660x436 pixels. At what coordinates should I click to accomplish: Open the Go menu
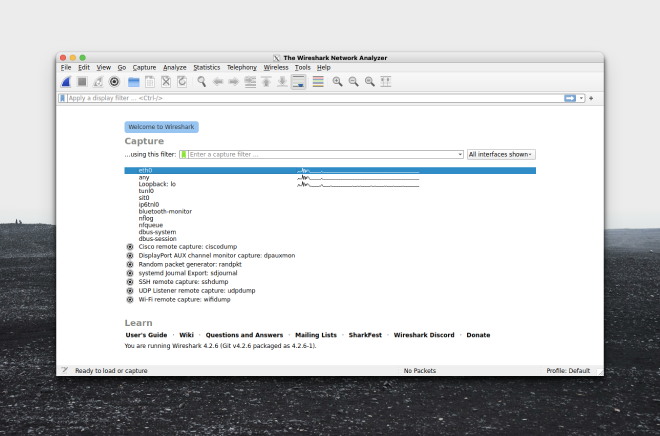click(x=122, y=67)
